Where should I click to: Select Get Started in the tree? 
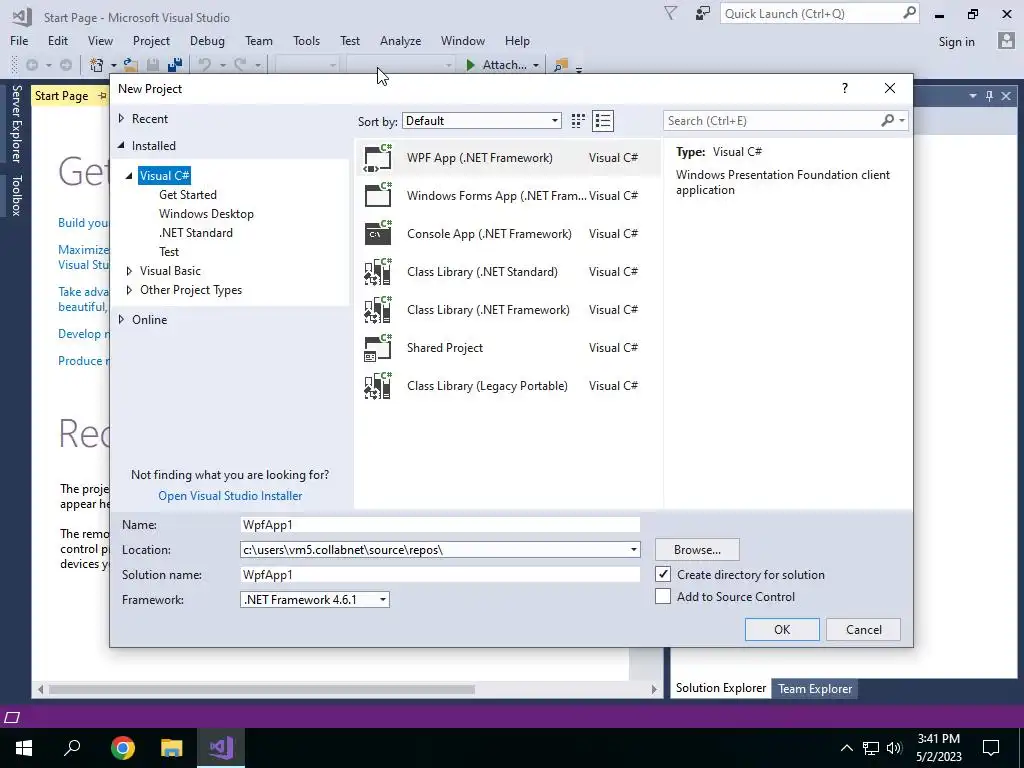(x=187, y=195)
